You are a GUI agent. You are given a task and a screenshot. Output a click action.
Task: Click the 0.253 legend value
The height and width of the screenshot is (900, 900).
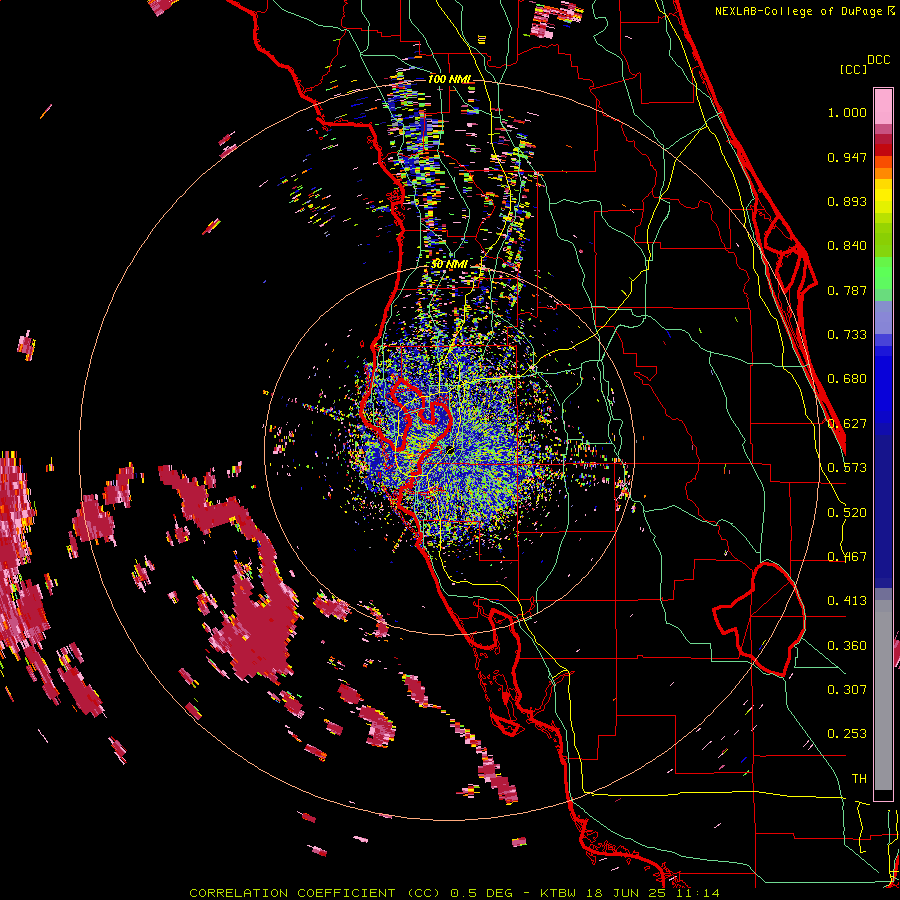(847, 734)
